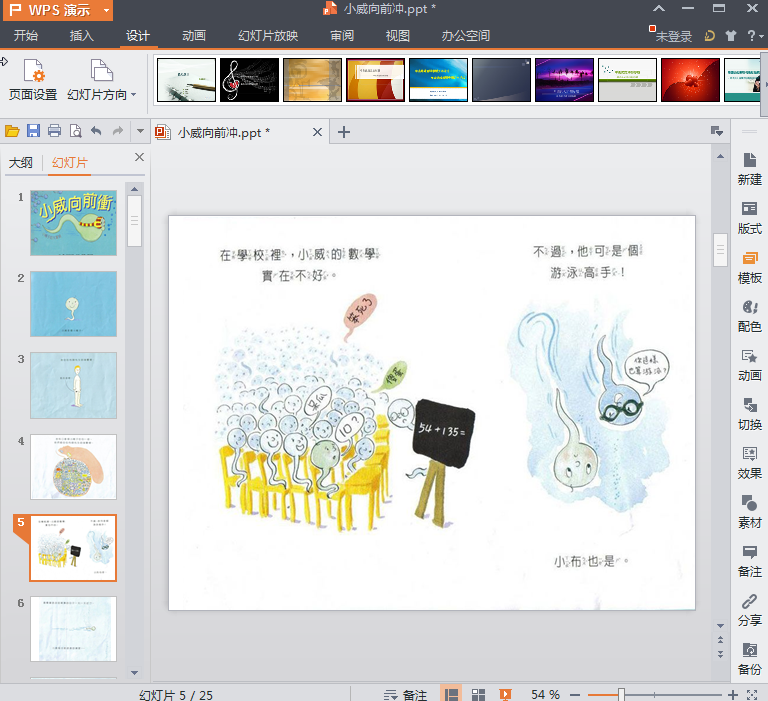The image size is (768, 701).
Task: Open the 办公空间 ribbon tab
Action: (x=465, y=35)
